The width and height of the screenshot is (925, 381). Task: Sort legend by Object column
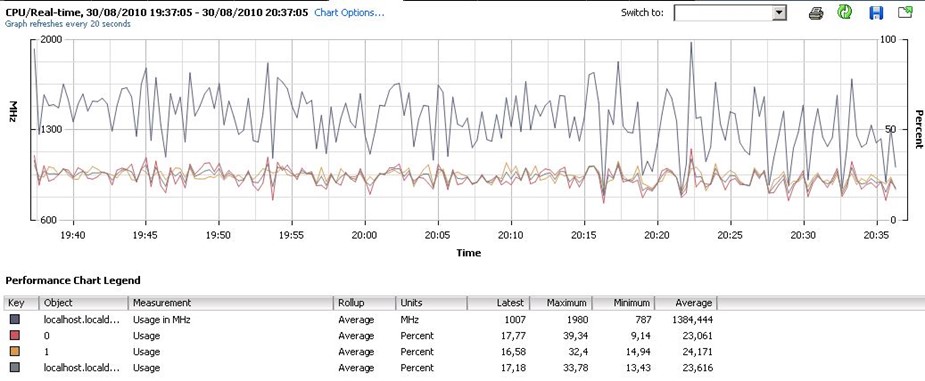84,303
